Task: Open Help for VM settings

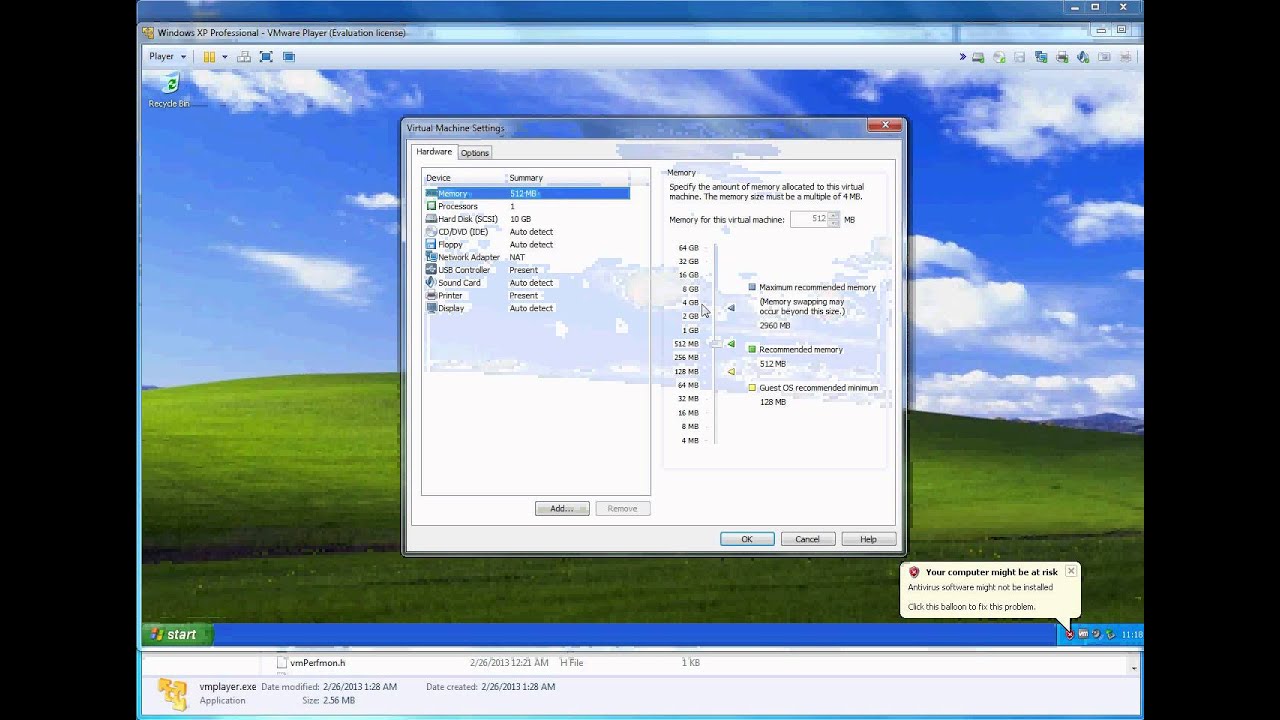Action: (868, 539)
